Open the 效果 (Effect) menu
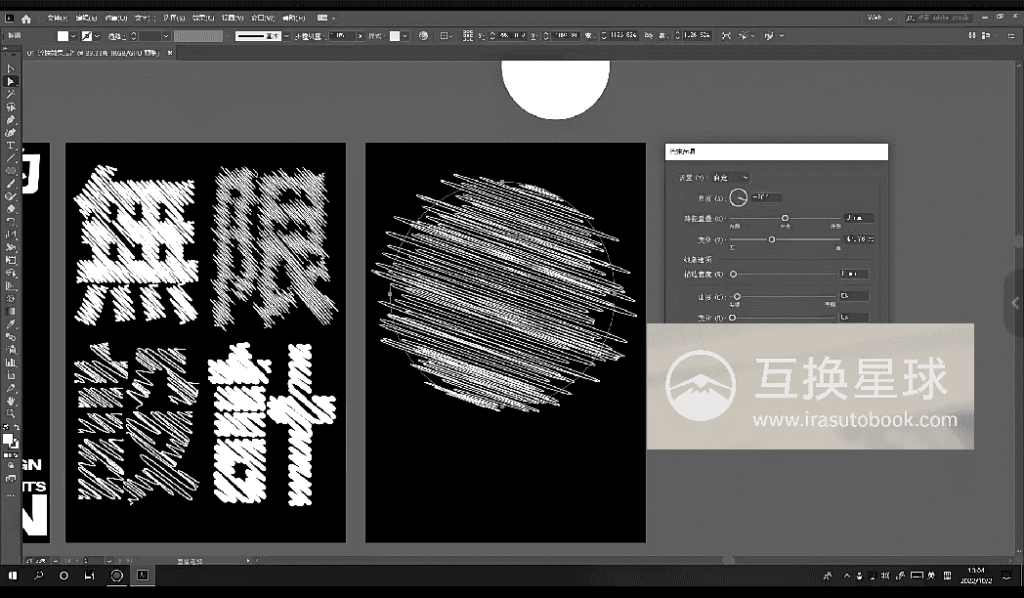The image size is (1024, 598). 203,17
